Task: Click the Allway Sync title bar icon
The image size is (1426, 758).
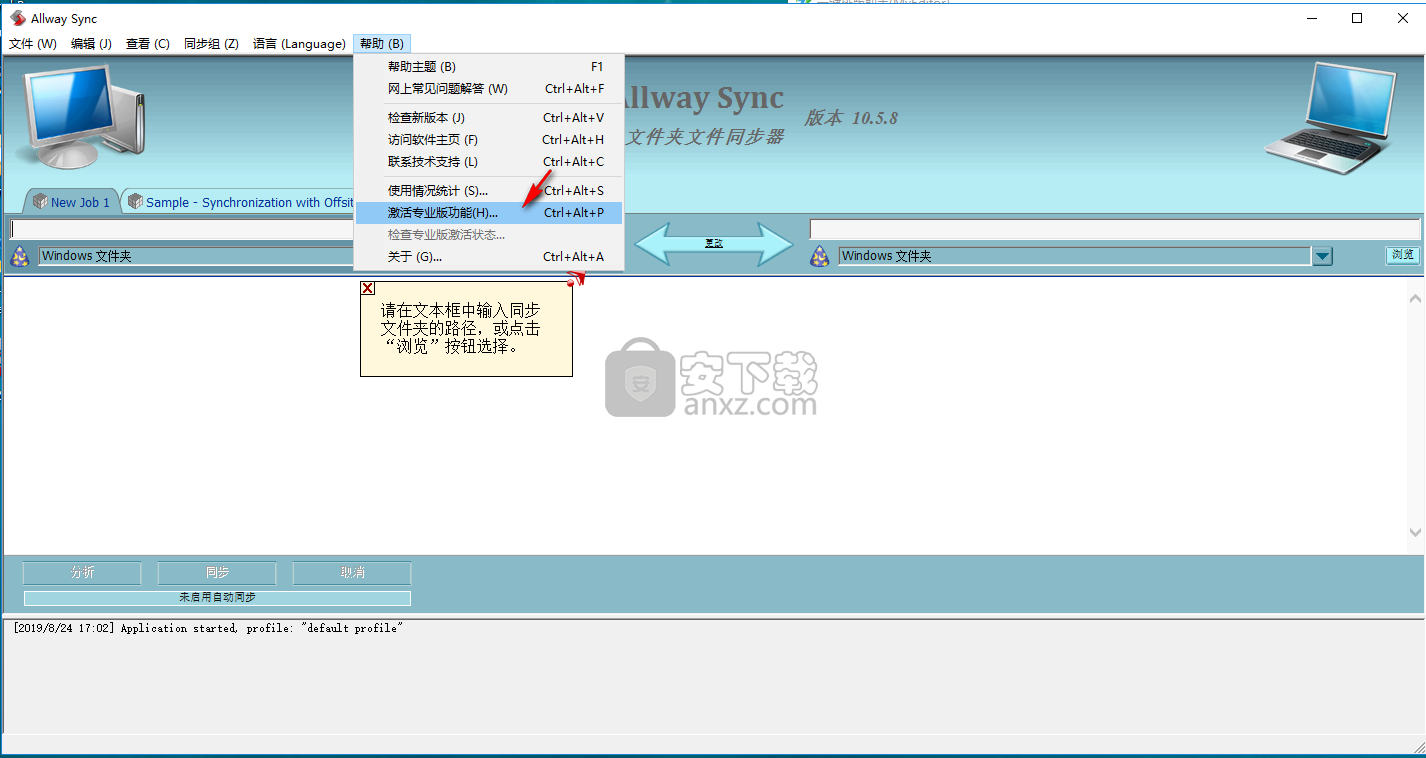Action: [17, 18]
